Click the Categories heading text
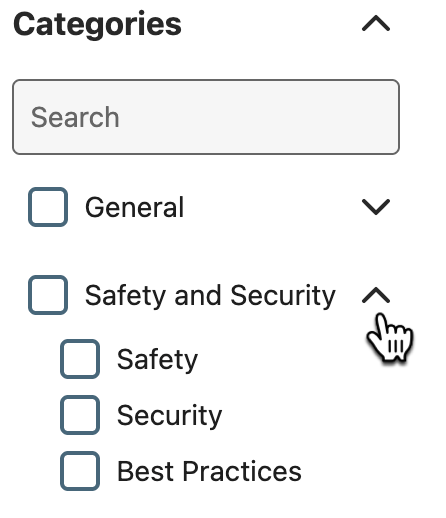This screenshot has height=518, width=446. click(97, 25)
